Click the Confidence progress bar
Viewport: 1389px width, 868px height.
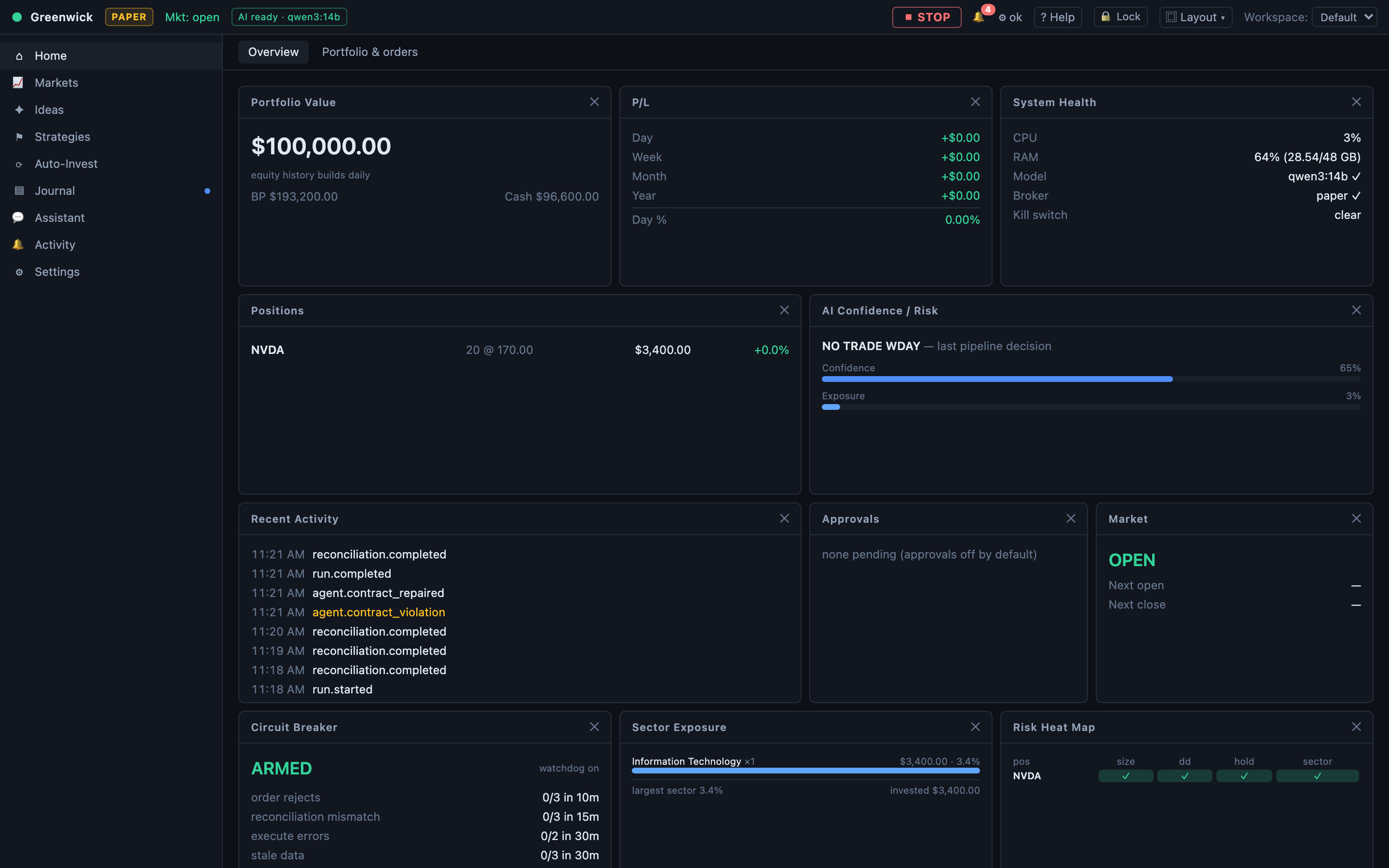click(1091, 379)
